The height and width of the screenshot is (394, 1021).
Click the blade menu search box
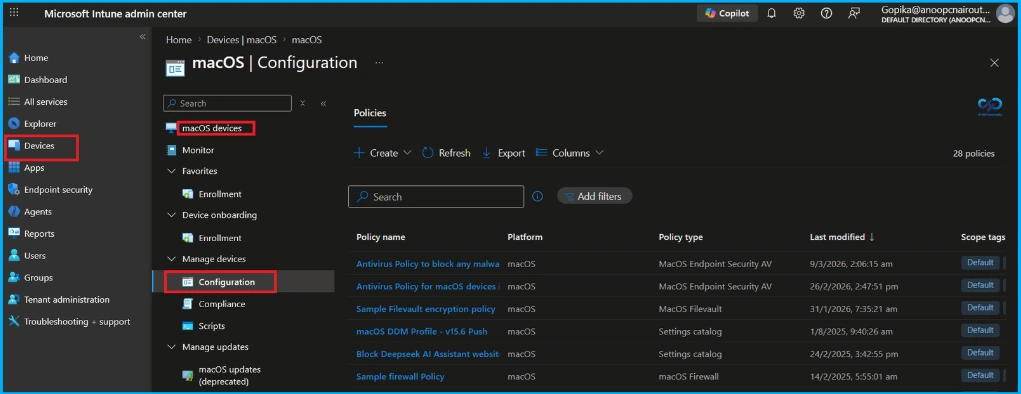click(x=227, y=103)
